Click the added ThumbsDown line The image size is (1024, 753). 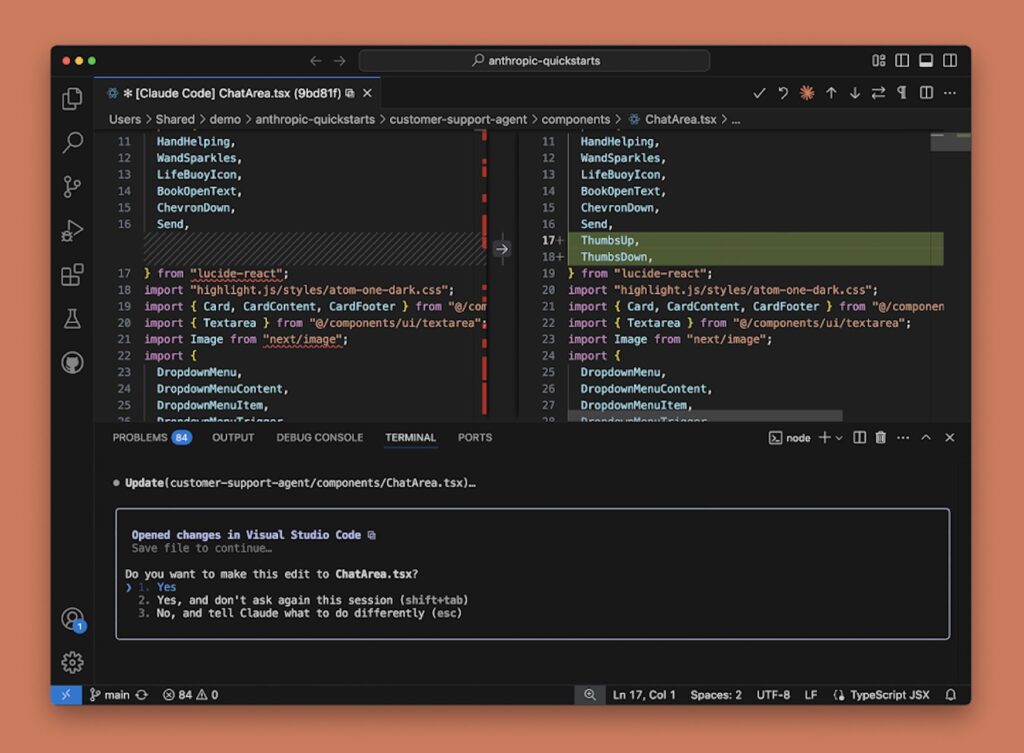[x=756, y=257]
